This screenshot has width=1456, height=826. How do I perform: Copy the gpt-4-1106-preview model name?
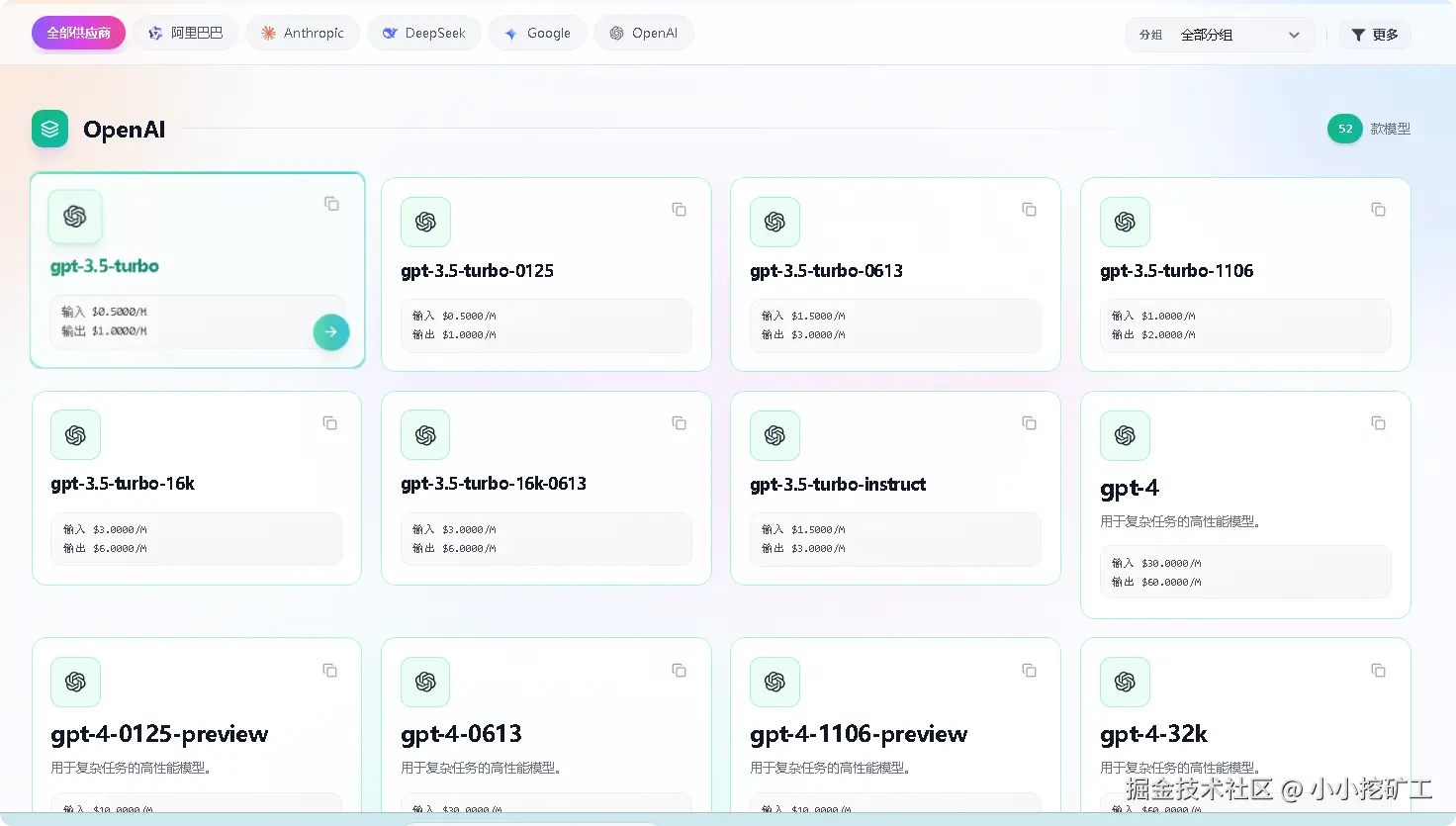[1030, 671]
